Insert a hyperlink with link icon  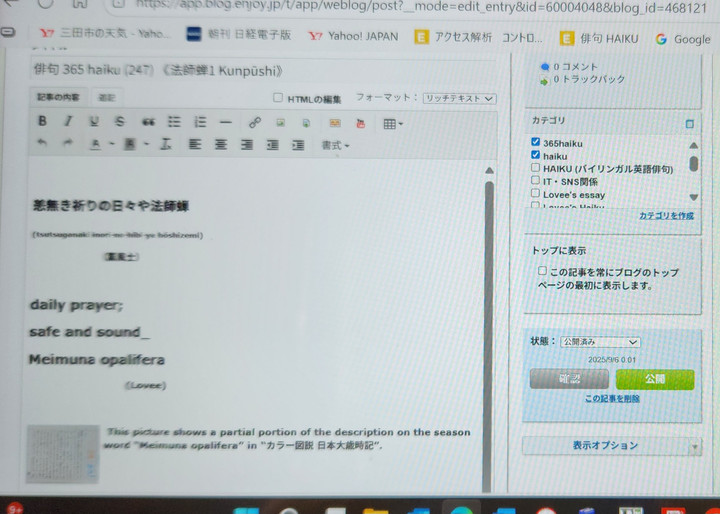[x=254, y=123]
